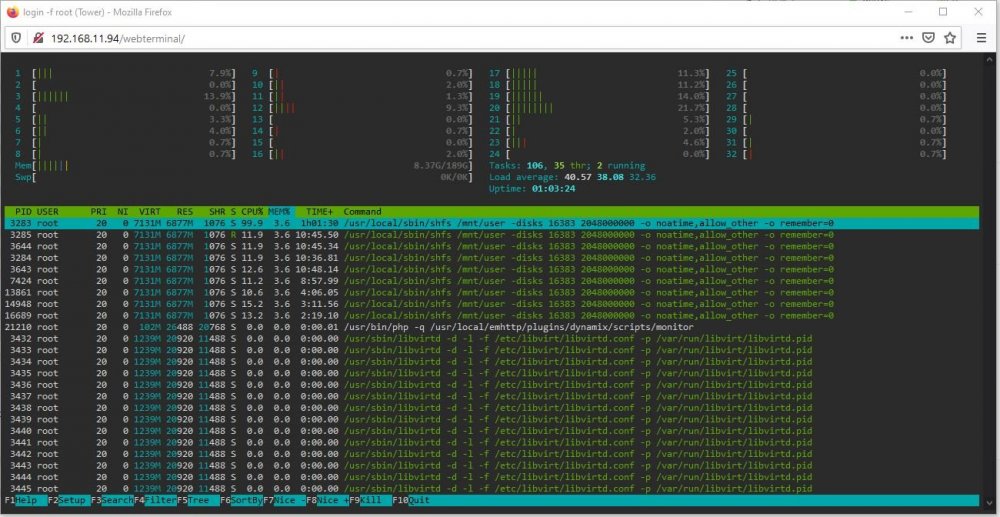This screenshot has width=1000, height=517.
Task: Click the Save to Pocket icon
Action: (x=929, y=38)
